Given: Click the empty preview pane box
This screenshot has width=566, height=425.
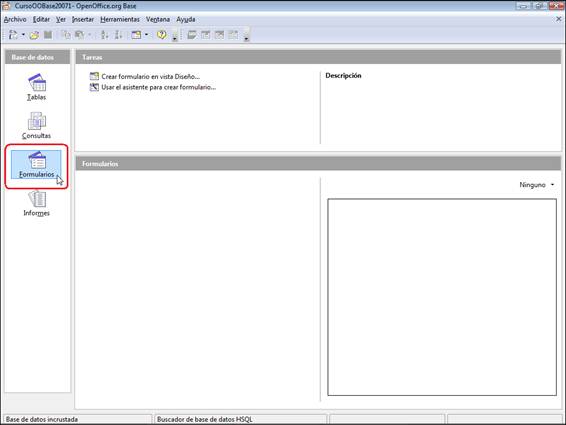Looking at the screenshot, I should pyautogui.click(x=442, y=297).
